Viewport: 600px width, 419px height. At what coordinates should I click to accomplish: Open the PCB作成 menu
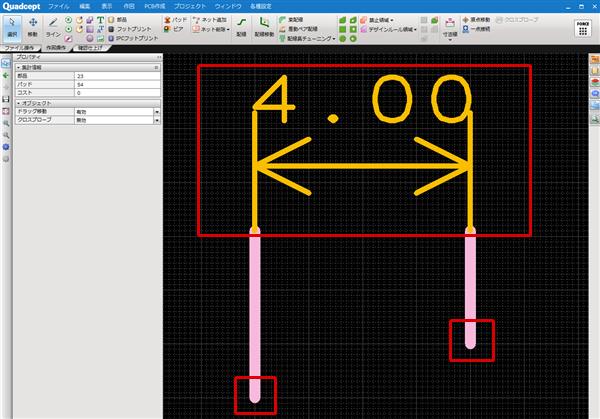153,6
